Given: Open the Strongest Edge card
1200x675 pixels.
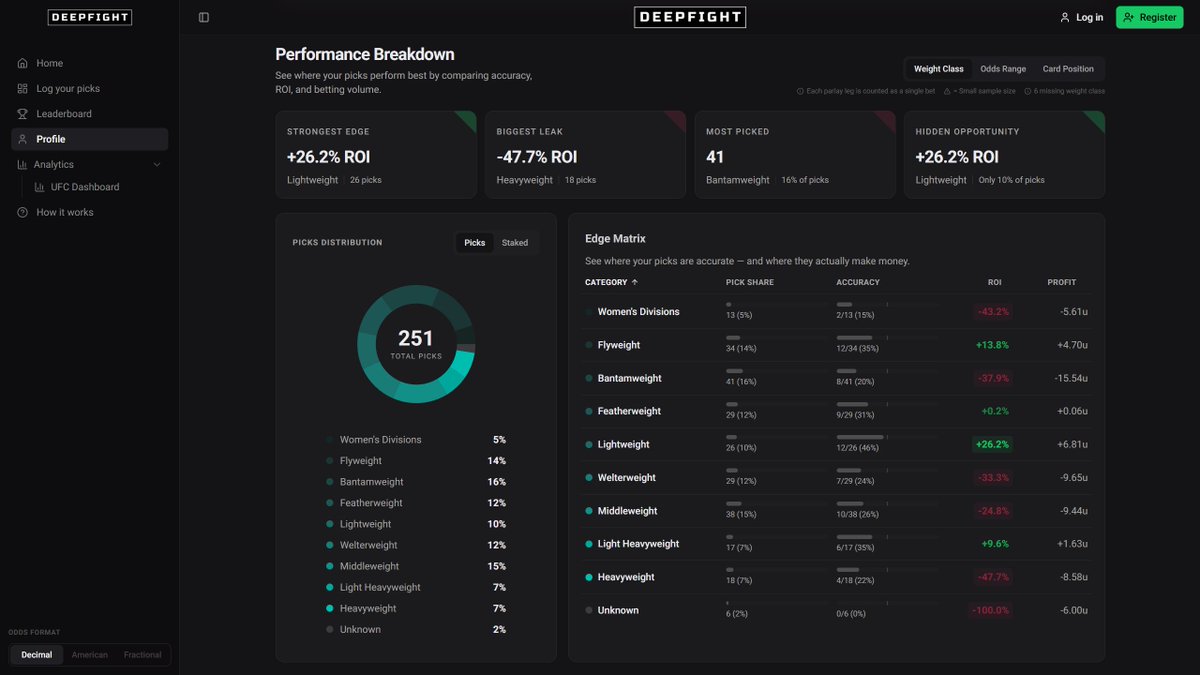Looking at the screenshot, I should (x=376, y=155).
